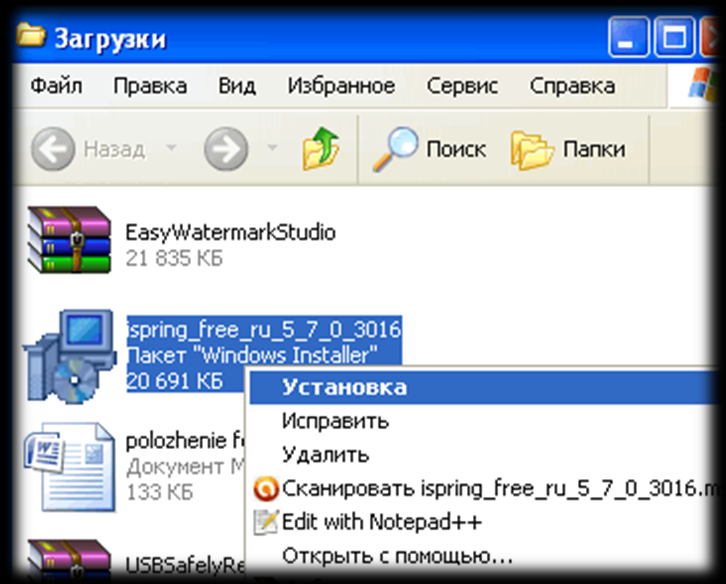This screenshot has height=584, width=726.
Task: Select the EasyWatermarkStudio archive icon
Action: pos(69,239)
